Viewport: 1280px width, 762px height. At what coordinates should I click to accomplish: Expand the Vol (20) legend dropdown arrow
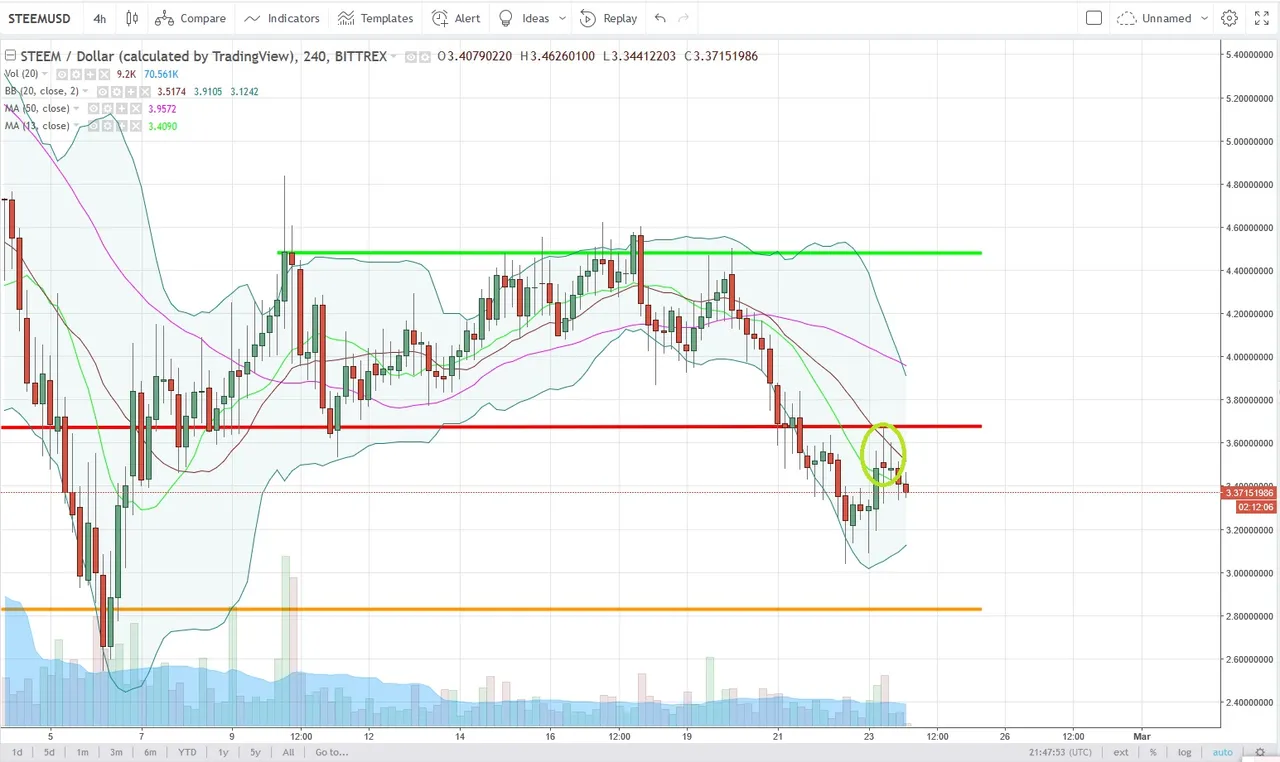[x=44, y=74]
